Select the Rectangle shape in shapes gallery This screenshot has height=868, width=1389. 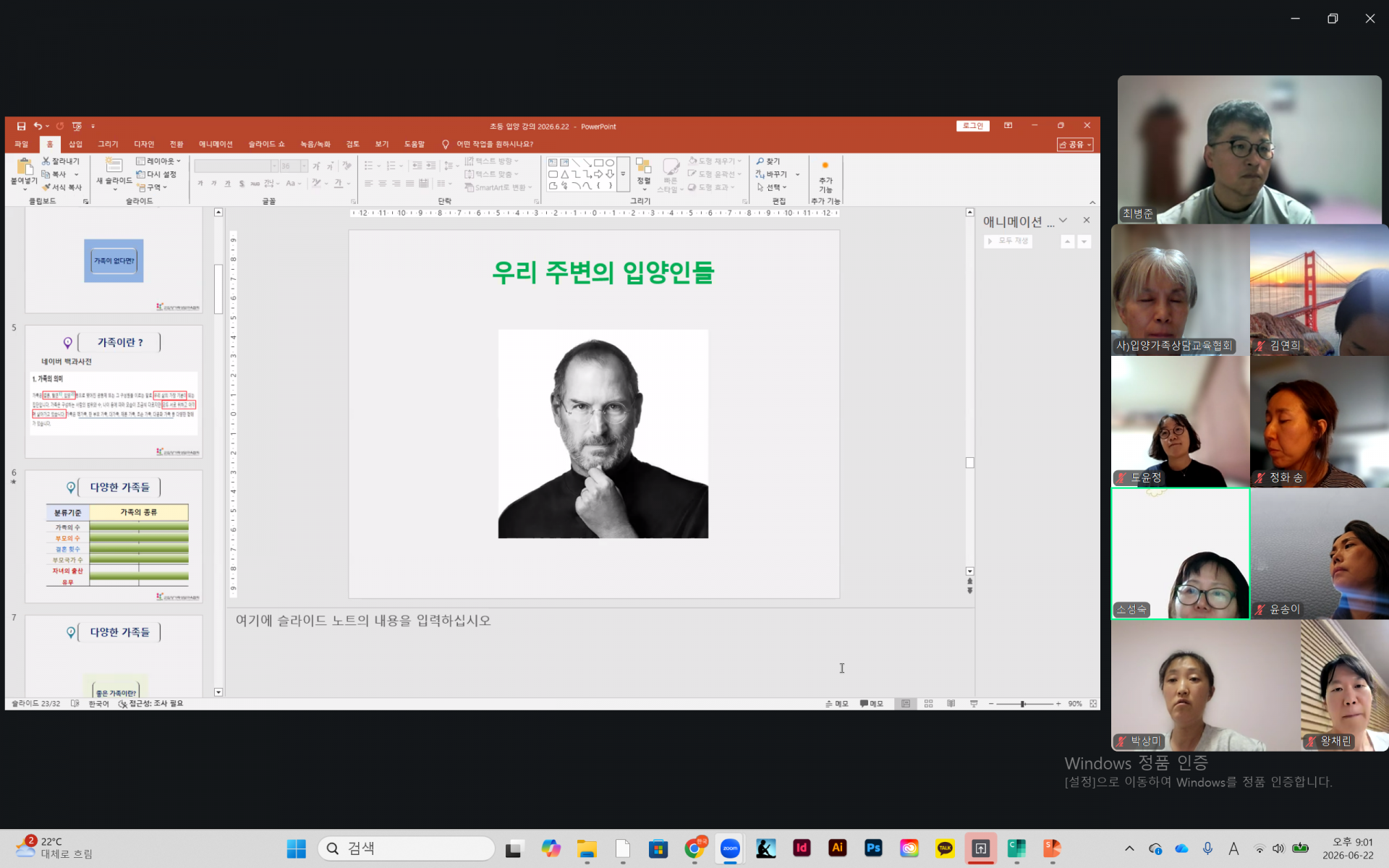tap(598, 163)
